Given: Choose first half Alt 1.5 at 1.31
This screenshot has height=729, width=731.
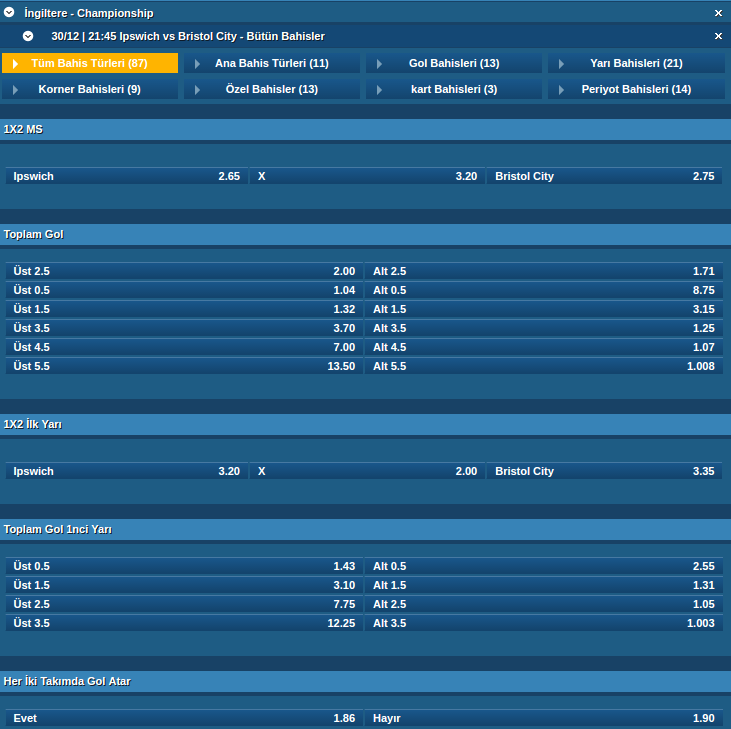Looking at the screenshot, I should tap(544, 585).
